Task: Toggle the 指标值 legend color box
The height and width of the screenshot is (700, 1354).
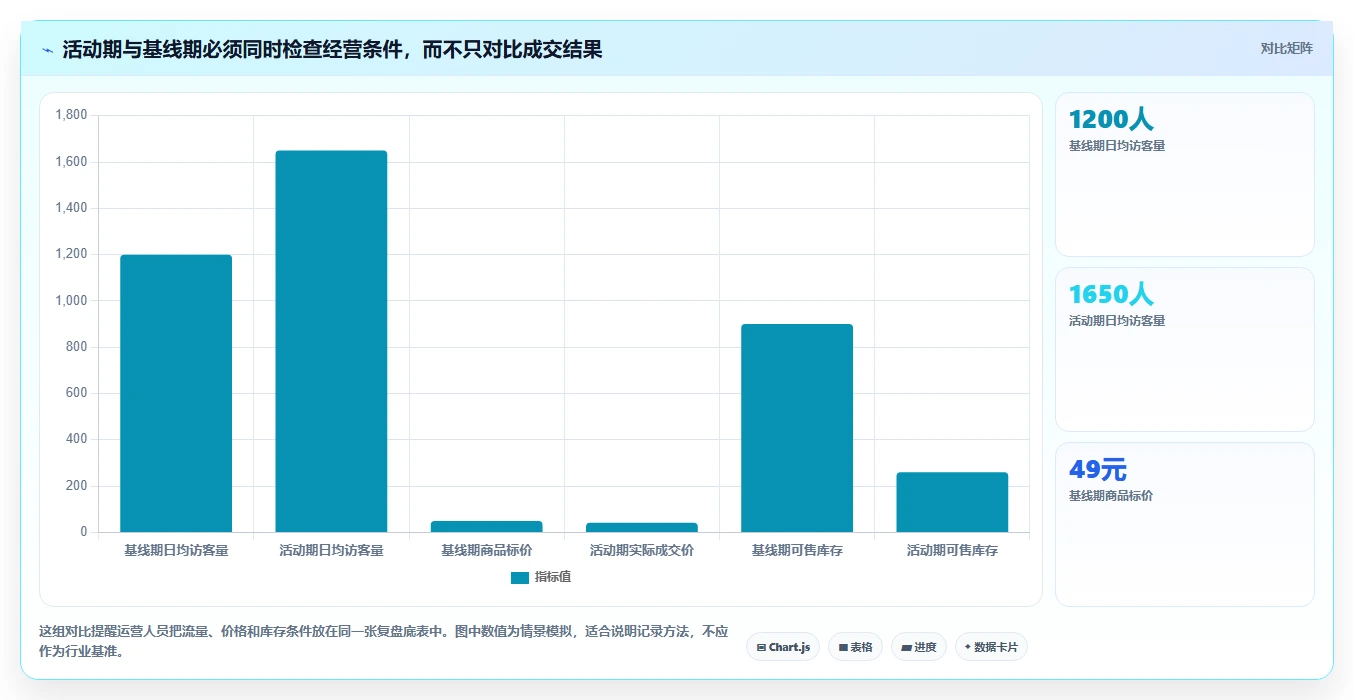Action: pyautogui.click(x=519, y=578)
